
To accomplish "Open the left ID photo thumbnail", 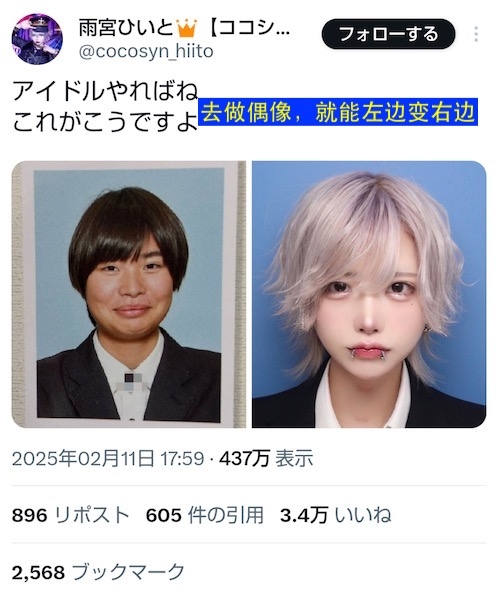I will tap(129, 294).
